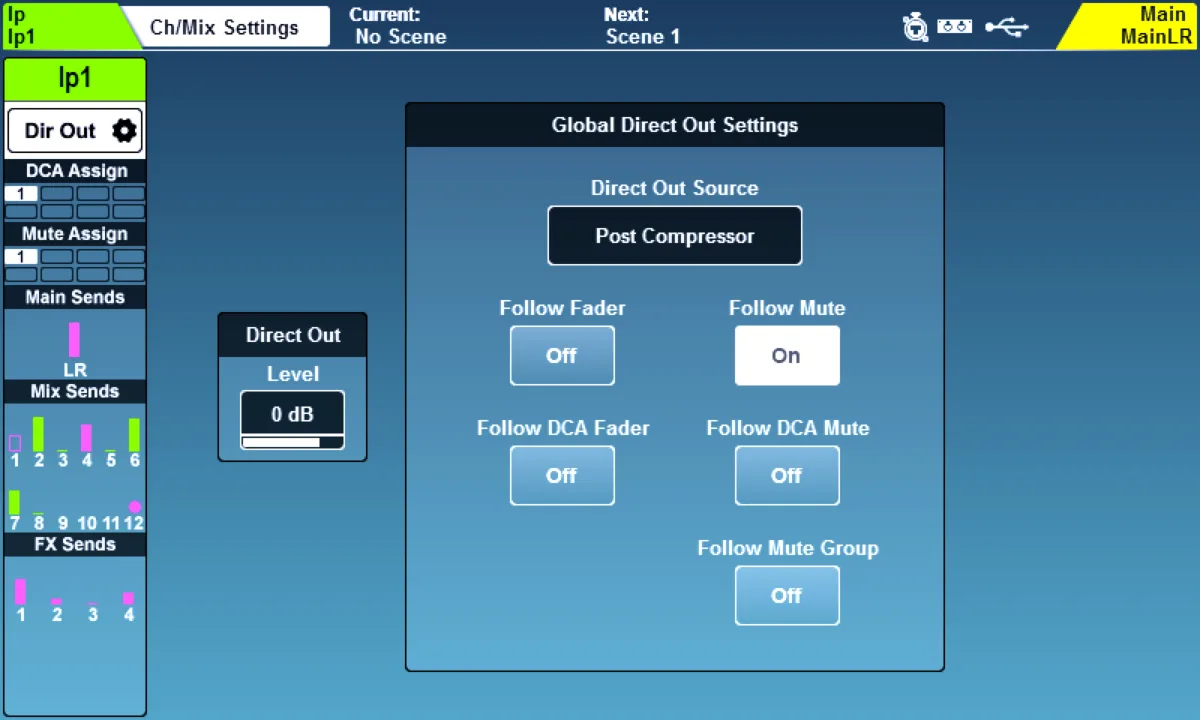Select Mix Send 2 level bar
Viewport: 1200px width, 720px height.
(x=38, y=434)
